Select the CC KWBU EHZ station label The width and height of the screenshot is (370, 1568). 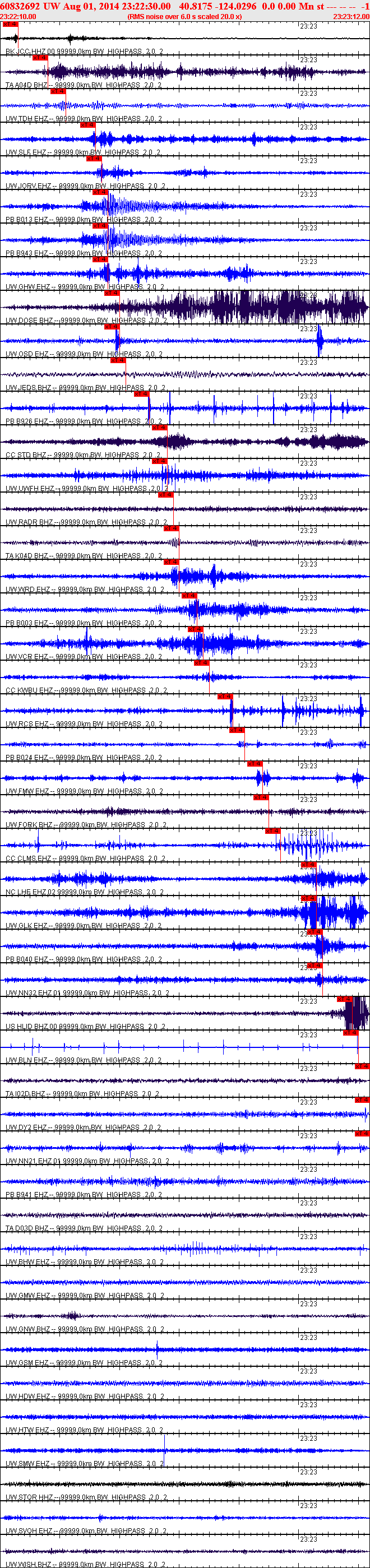[x=87, y=690]
